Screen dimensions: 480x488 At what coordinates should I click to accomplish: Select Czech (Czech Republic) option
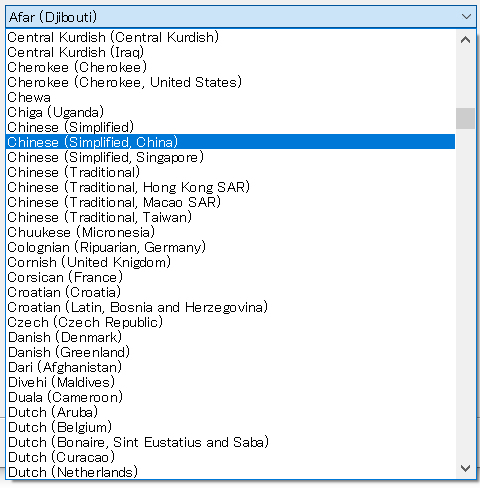[230, 322]
